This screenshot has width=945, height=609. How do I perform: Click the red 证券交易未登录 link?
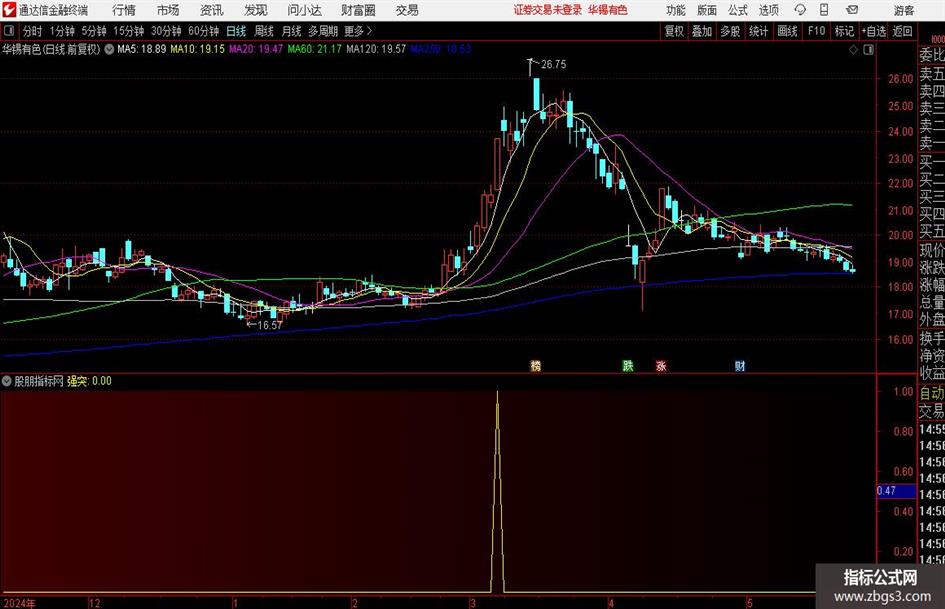tap(548, 10)
